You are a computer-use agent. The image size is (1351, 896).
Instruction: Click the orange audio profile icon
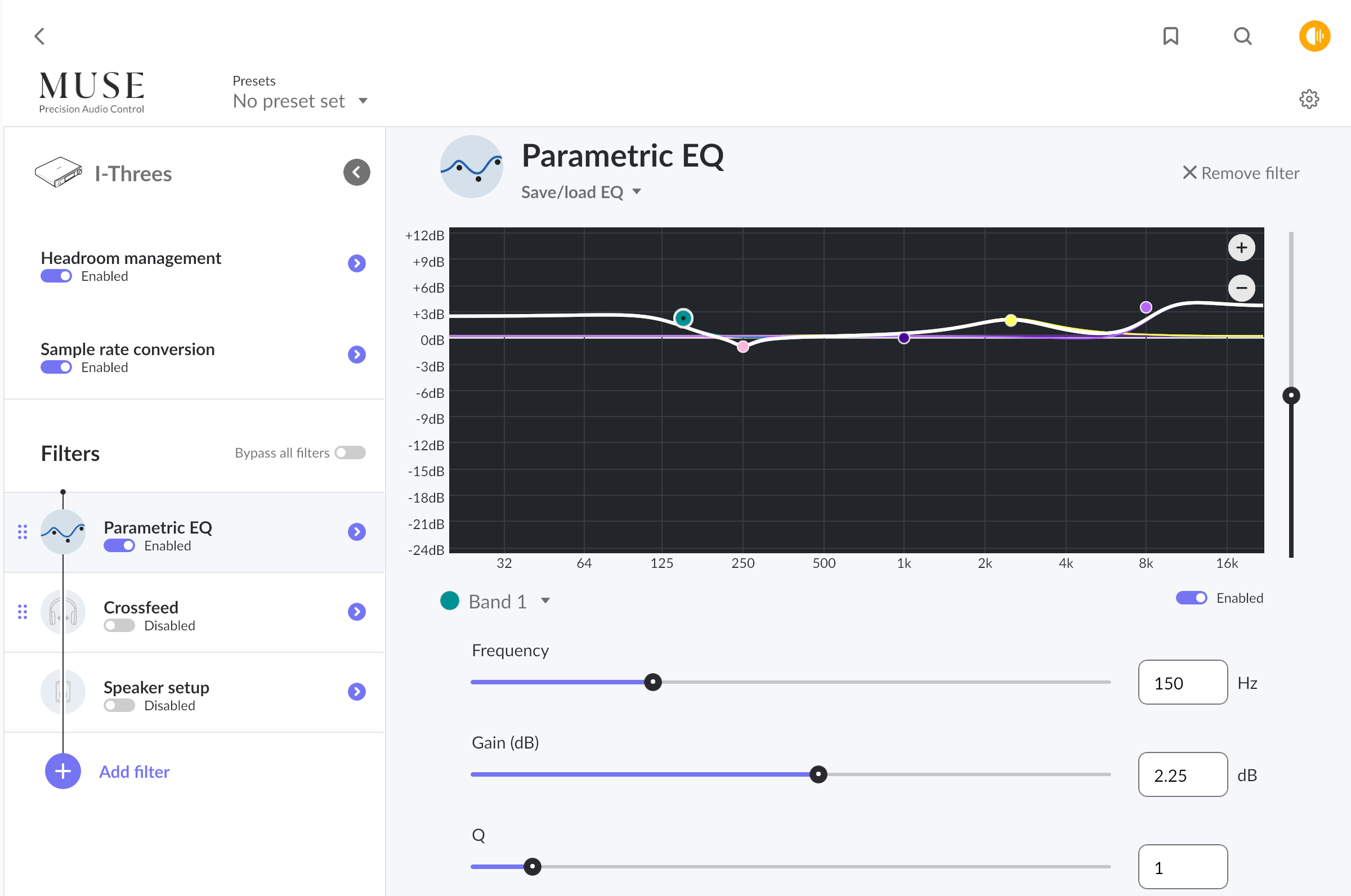pos(1314,37)
